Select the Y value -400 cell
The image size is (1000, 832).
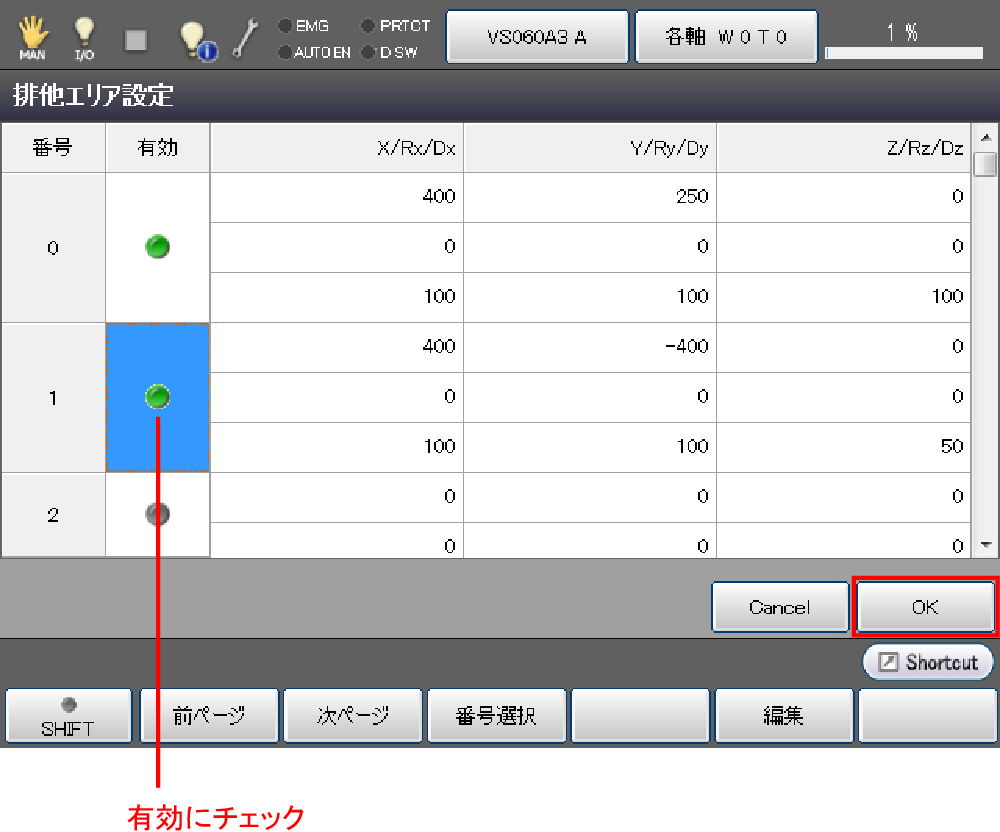tap(590, 347)
